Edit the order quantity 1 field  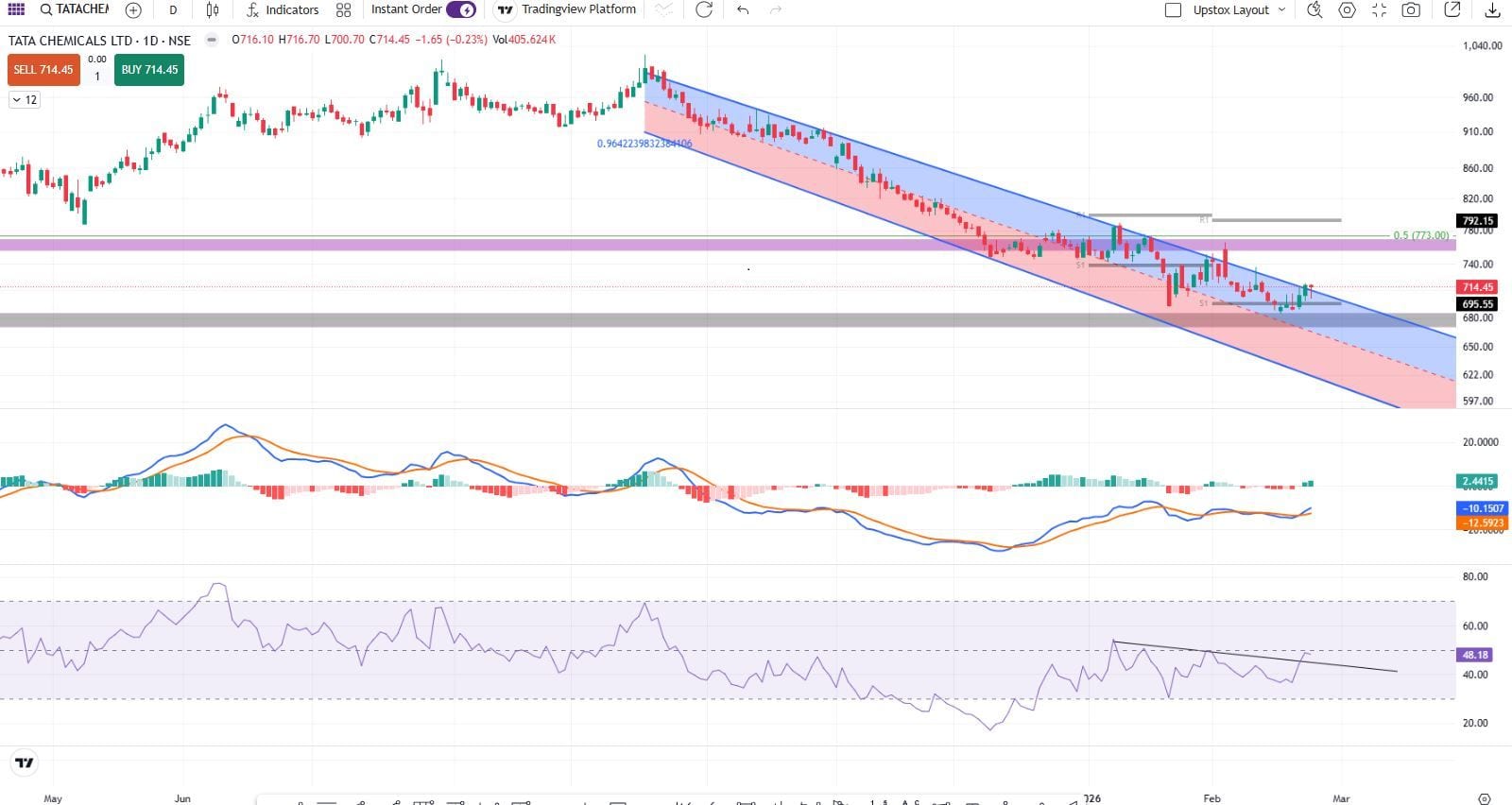(97, 77)
